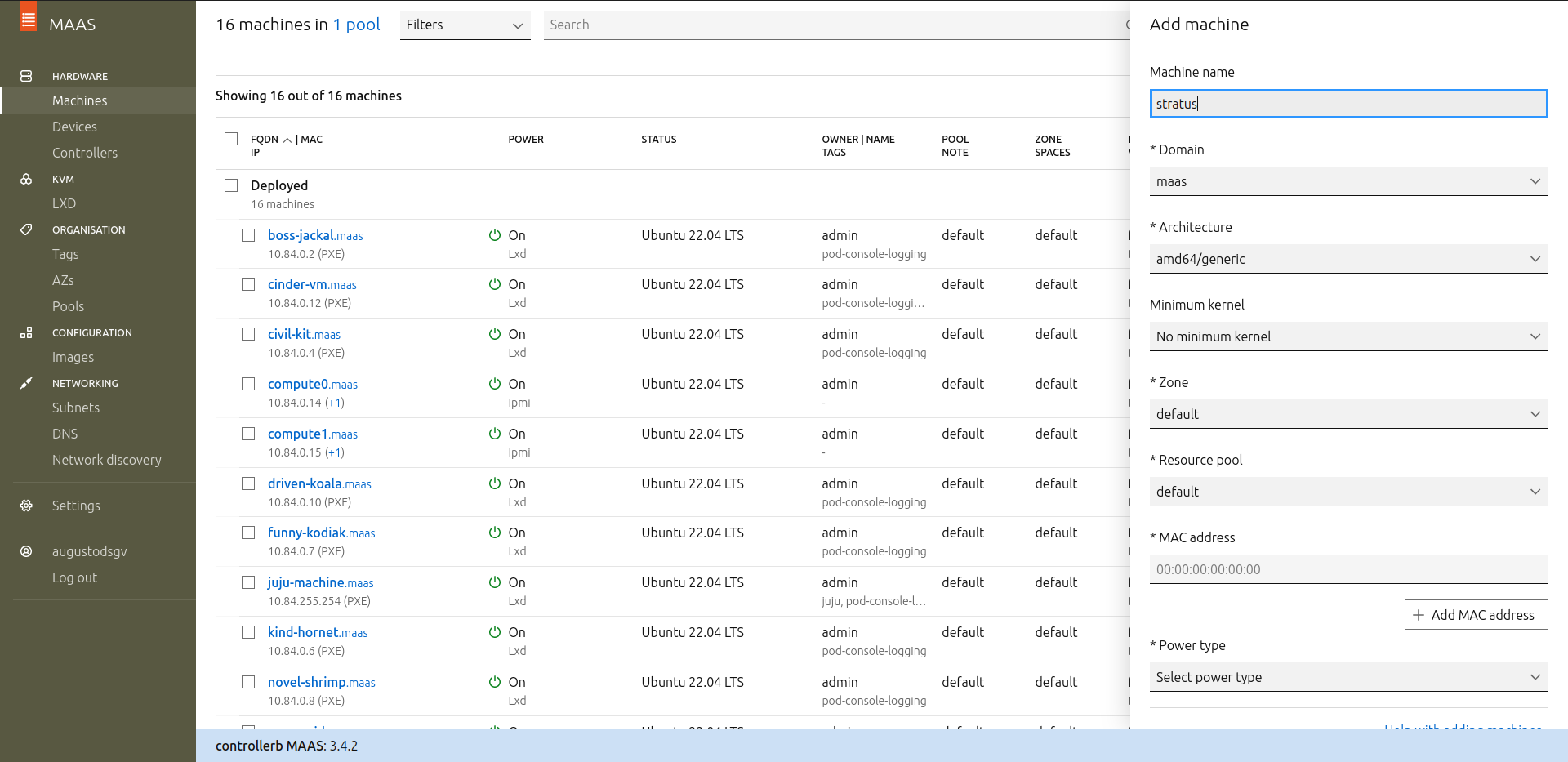Screen dimensions: 1568x762
Task: Select the civil-kit checkbox
Action: coord(248,334)
